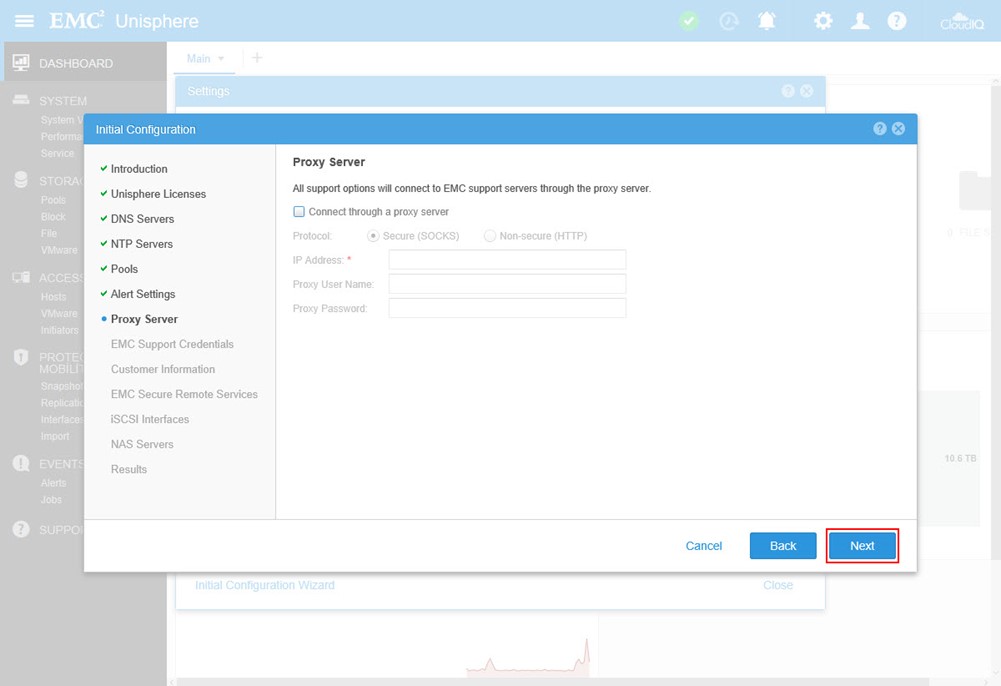Select the Proxy Server step
The image size is (1001, 686).
click(144, 319)
